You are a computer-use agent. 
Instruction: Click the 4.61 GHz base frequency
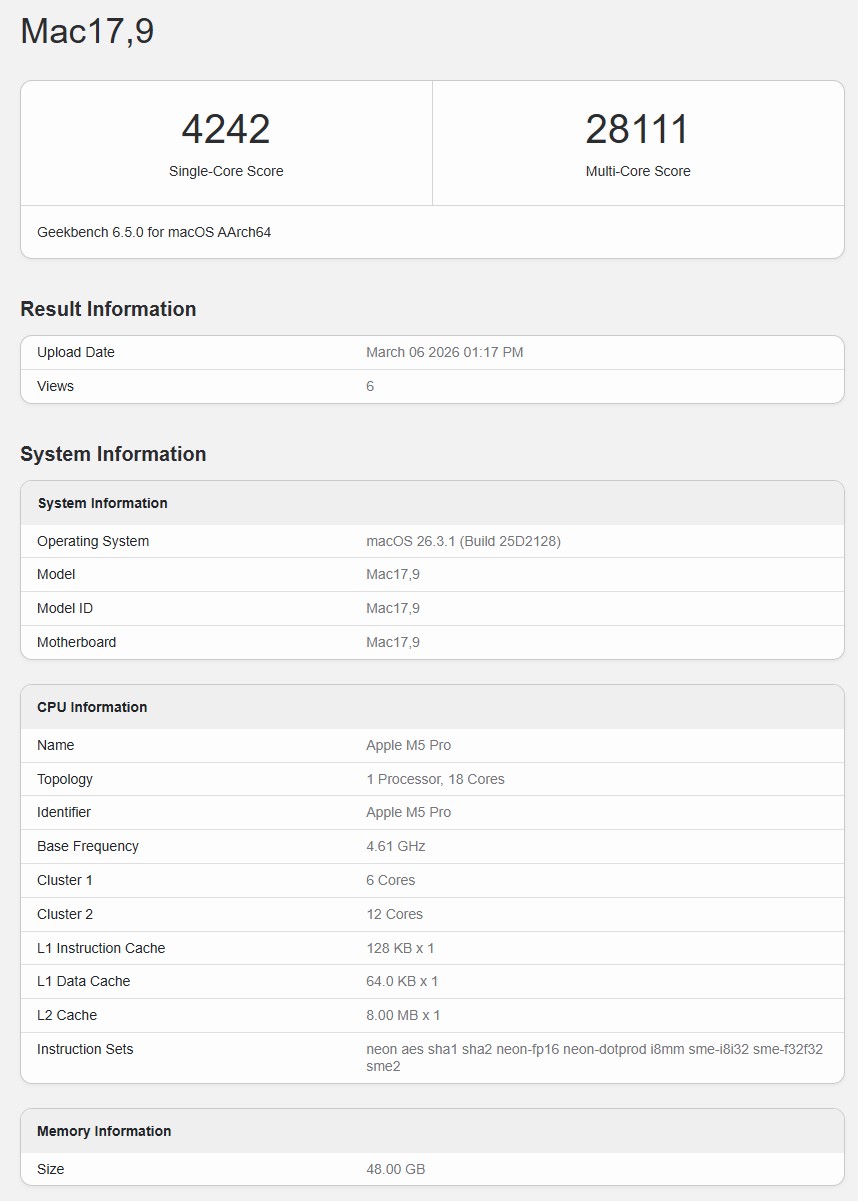(396, 846)
